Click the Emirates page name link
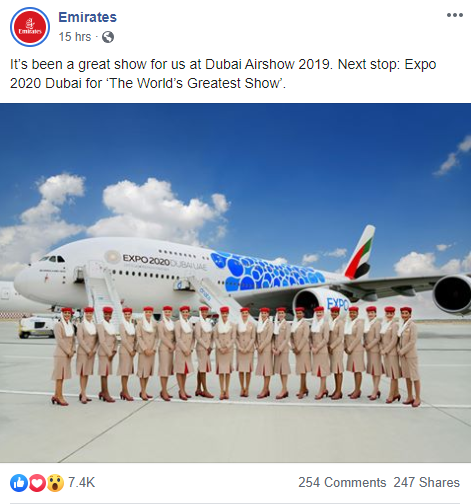The width and height of the screenshot is (471, 504). [x=87, y=17]
